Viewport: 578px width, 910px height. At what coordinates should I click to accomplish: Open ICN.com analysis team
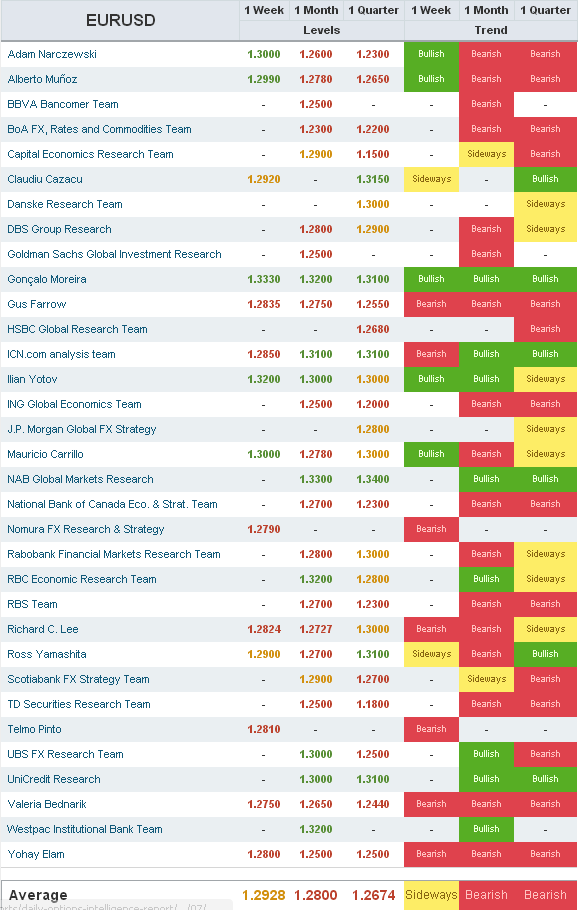(x=62, y=353)
